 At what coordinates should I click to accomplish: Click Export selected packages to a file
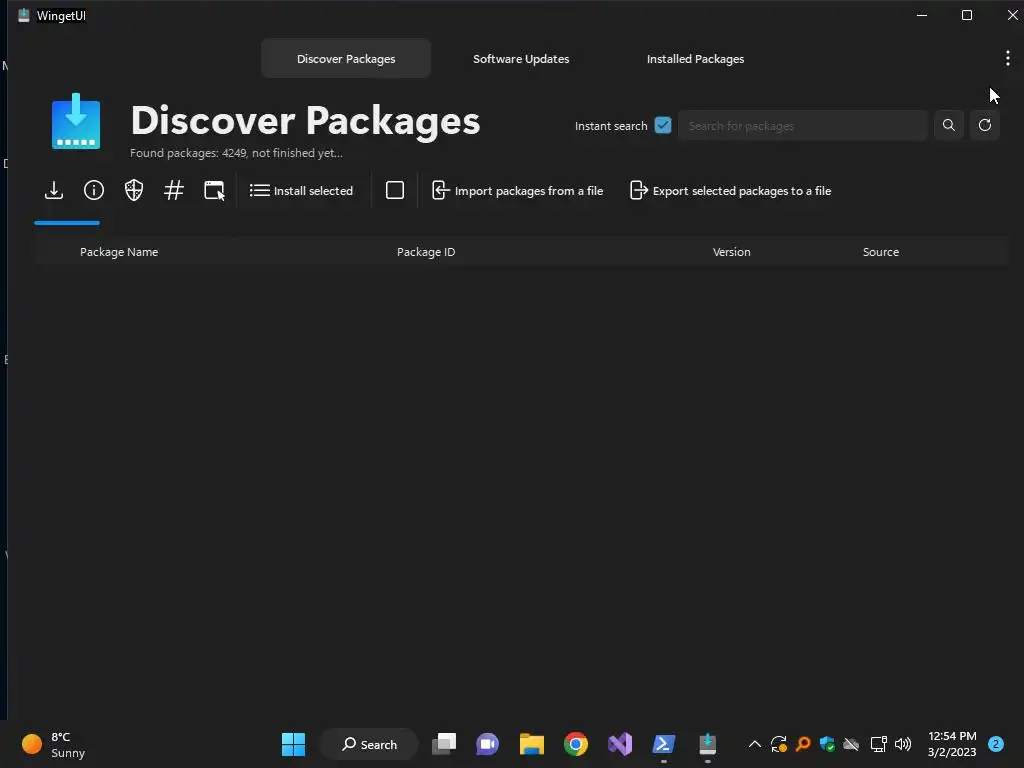(x=730, y=191)
